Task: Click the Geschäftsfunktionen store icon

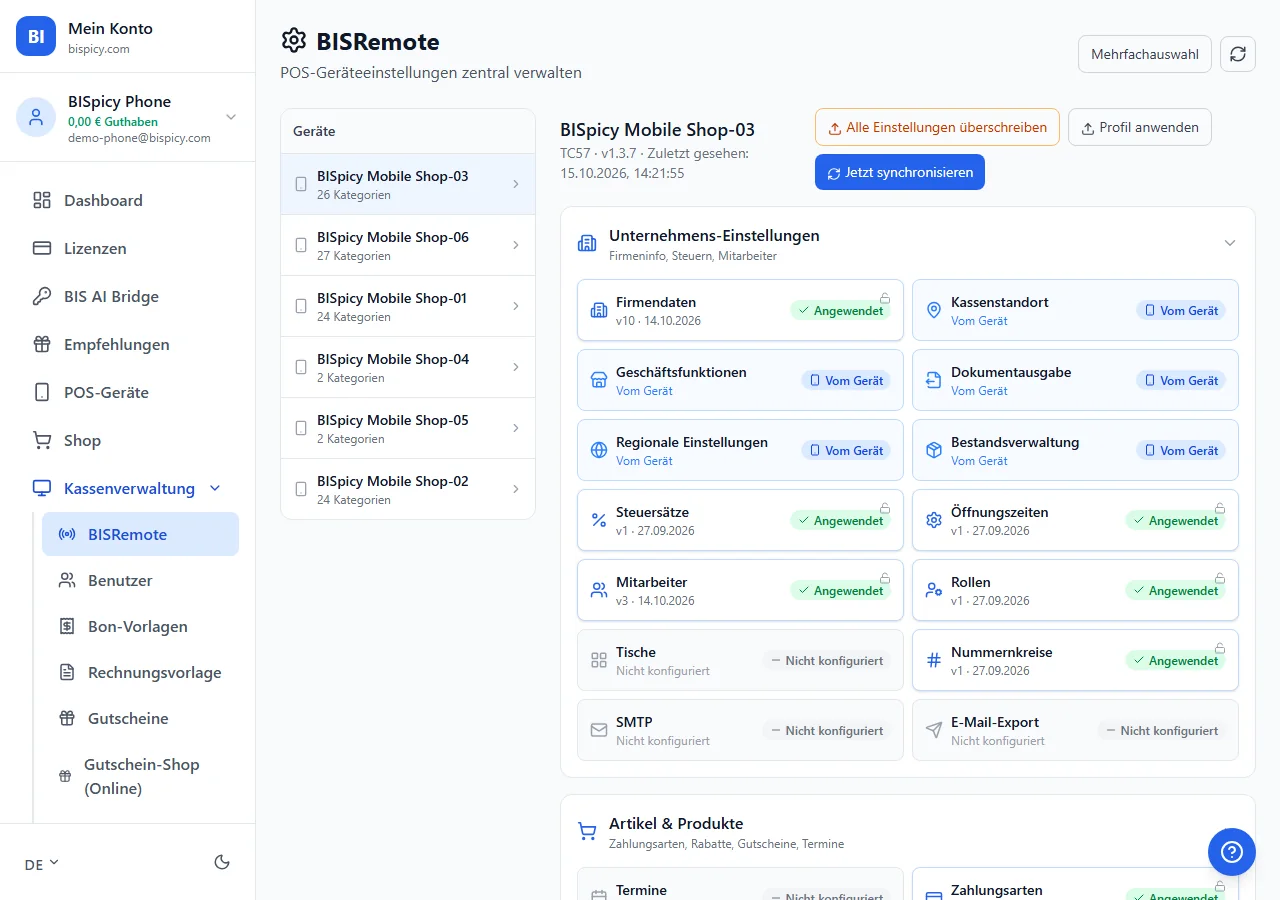Action: pos(599,380)
